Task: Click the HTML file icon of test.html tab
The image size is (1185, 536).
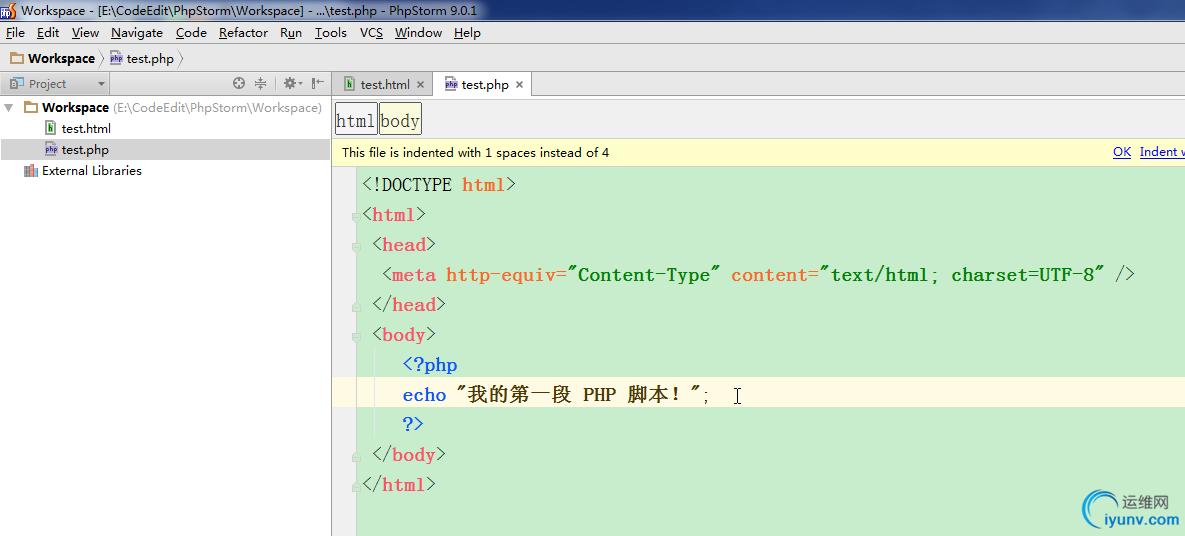Action: click(350, 85)
